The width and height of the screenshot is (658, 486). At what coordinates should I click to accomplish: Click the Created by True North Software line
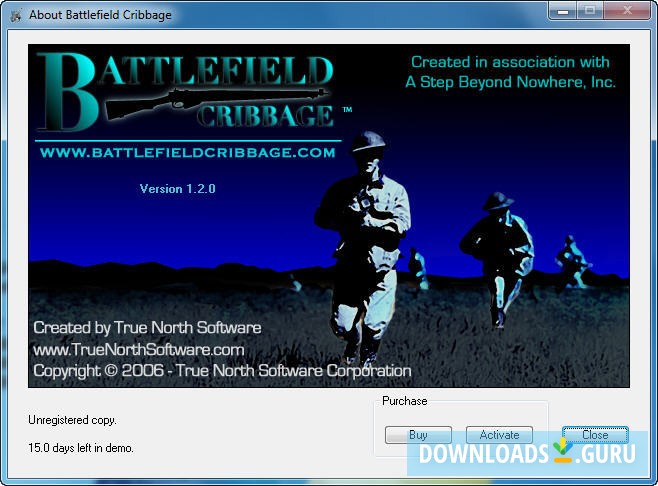(147, 328)
